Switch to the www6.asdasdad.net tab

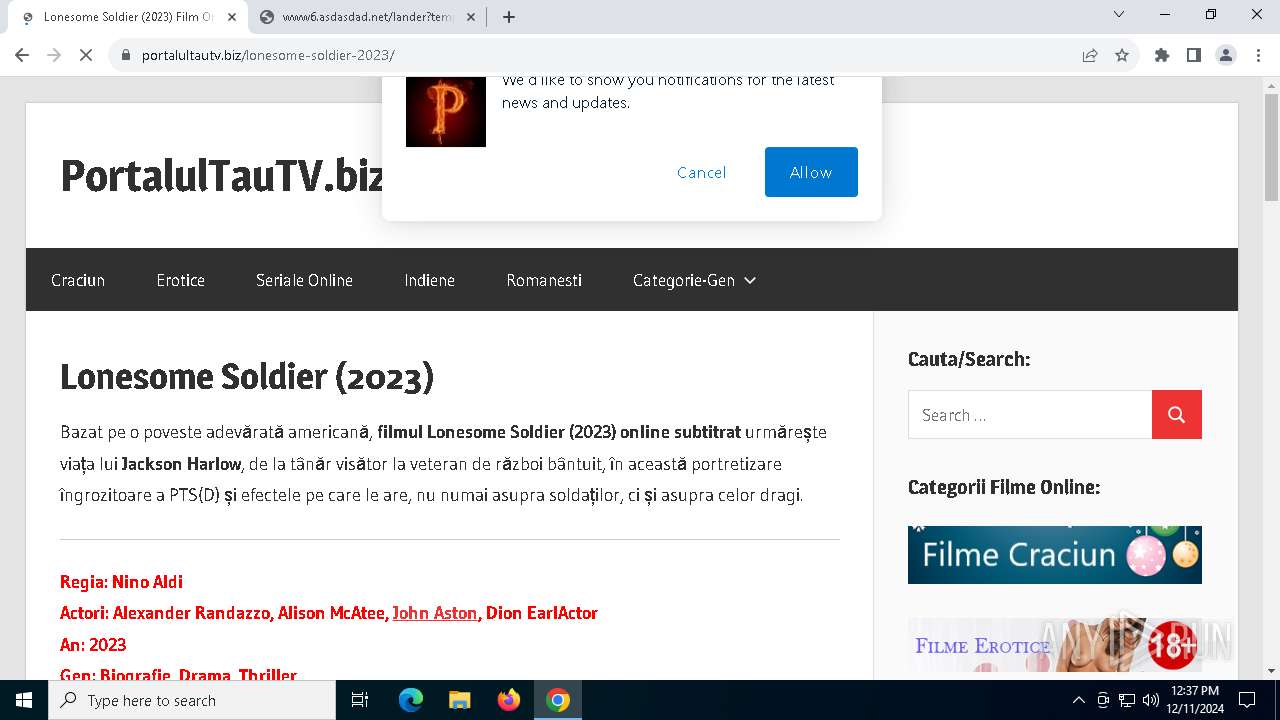pyautogui.click(x=368, y=17)
